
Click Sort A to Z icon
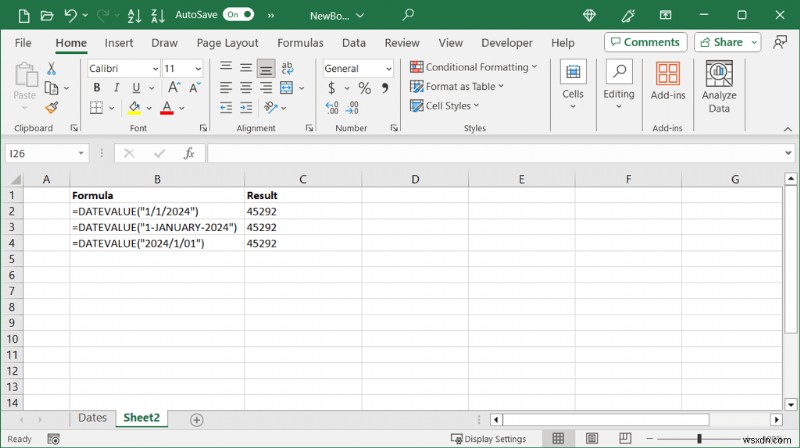(134, 15)
